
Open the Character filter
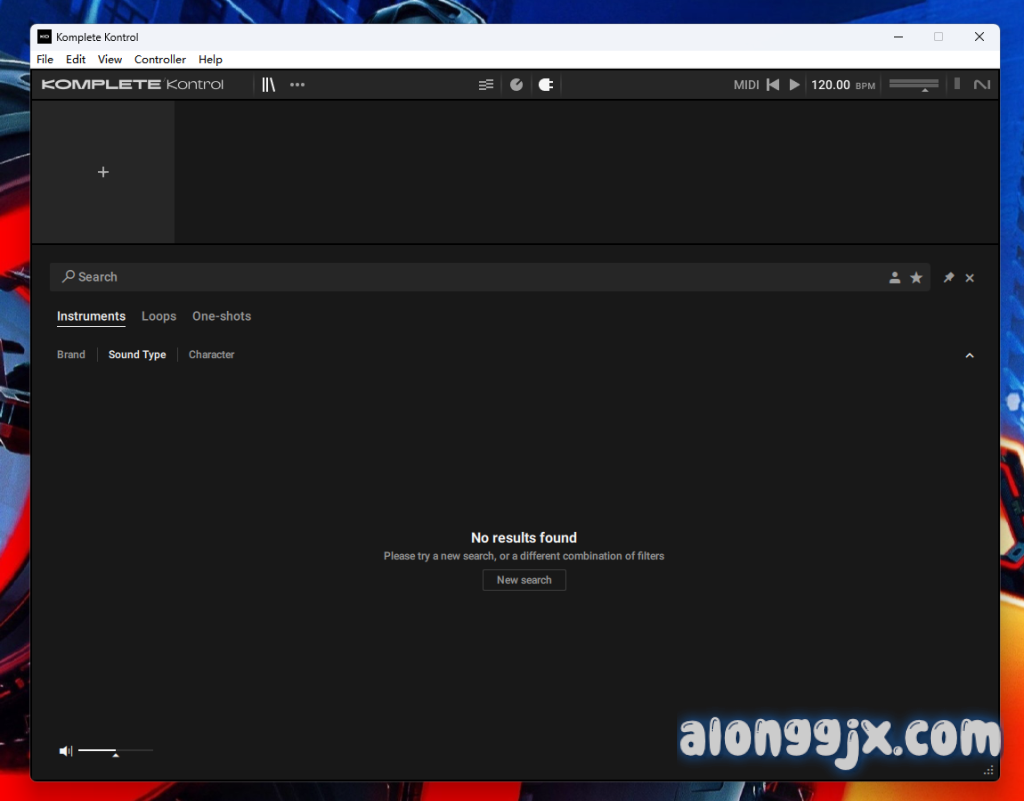coord(211,355)
